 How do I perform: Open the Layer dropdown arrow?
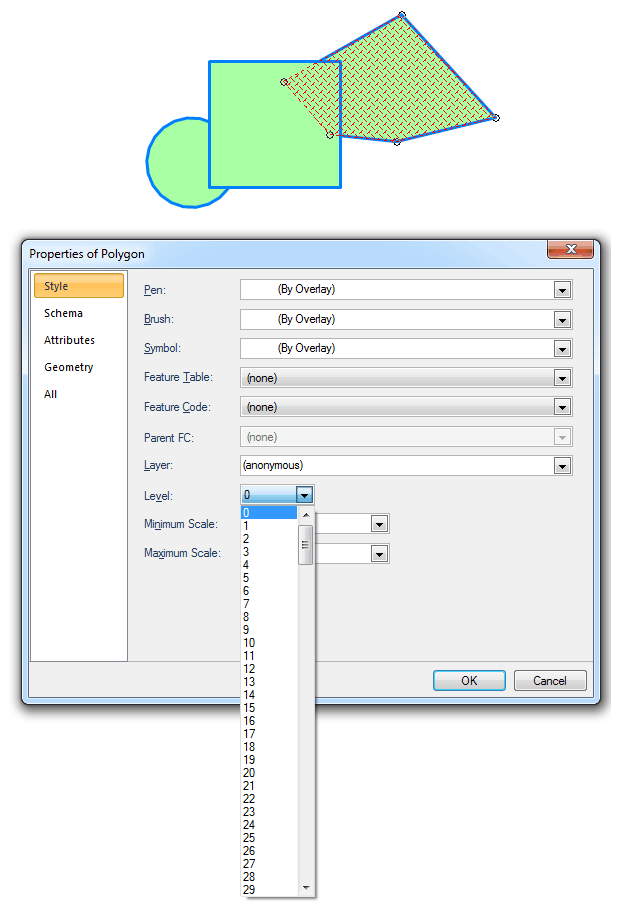tap(562, 466)
